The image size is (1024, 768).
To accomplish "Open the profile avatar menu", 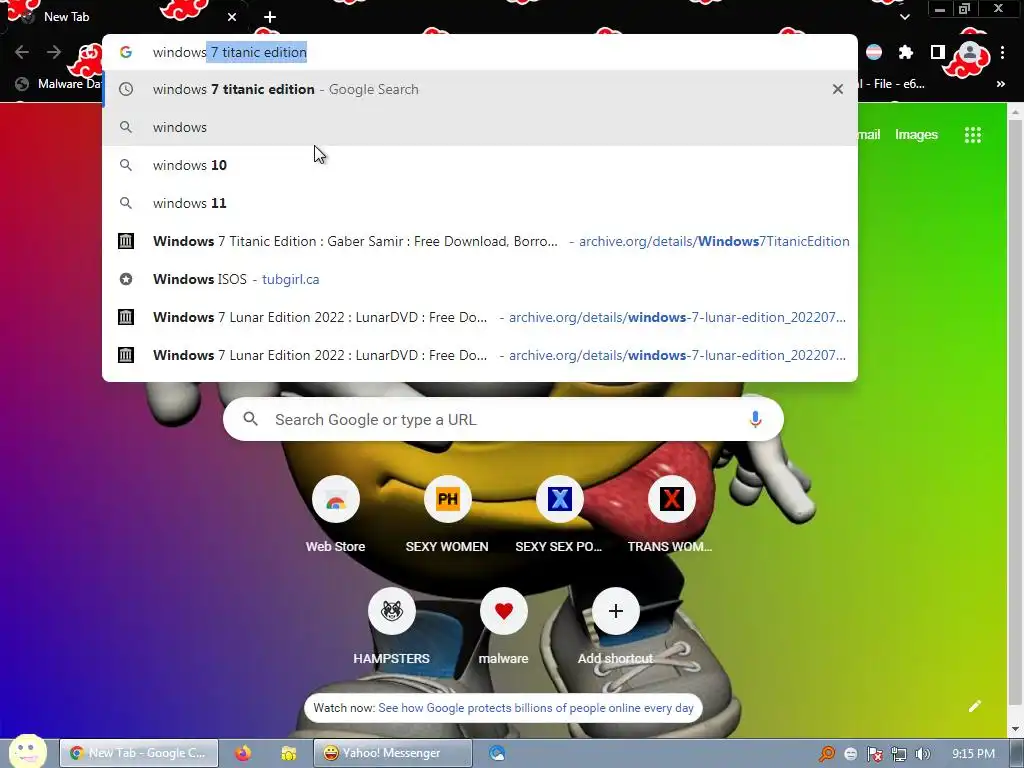I will coord(970,52).
